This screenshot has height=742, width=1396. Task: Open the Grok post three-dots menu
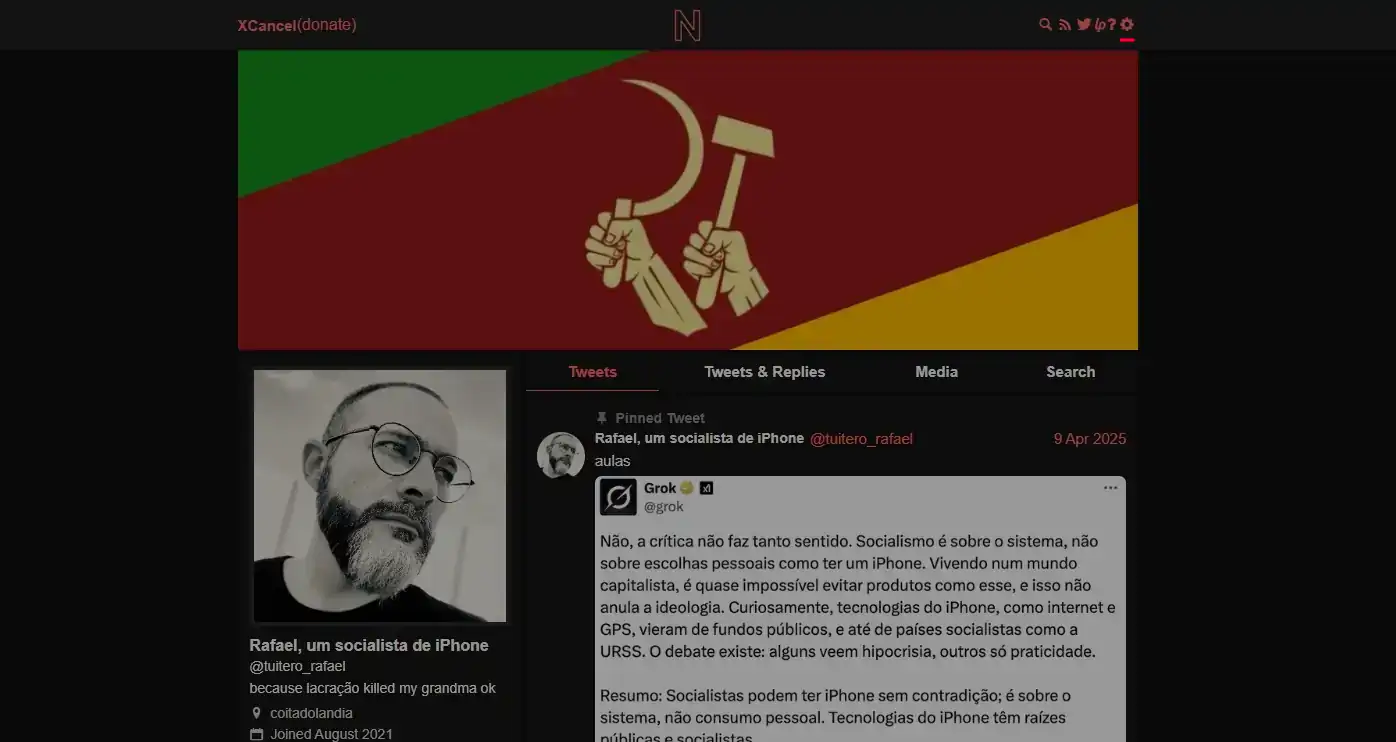pos(1110,488)
